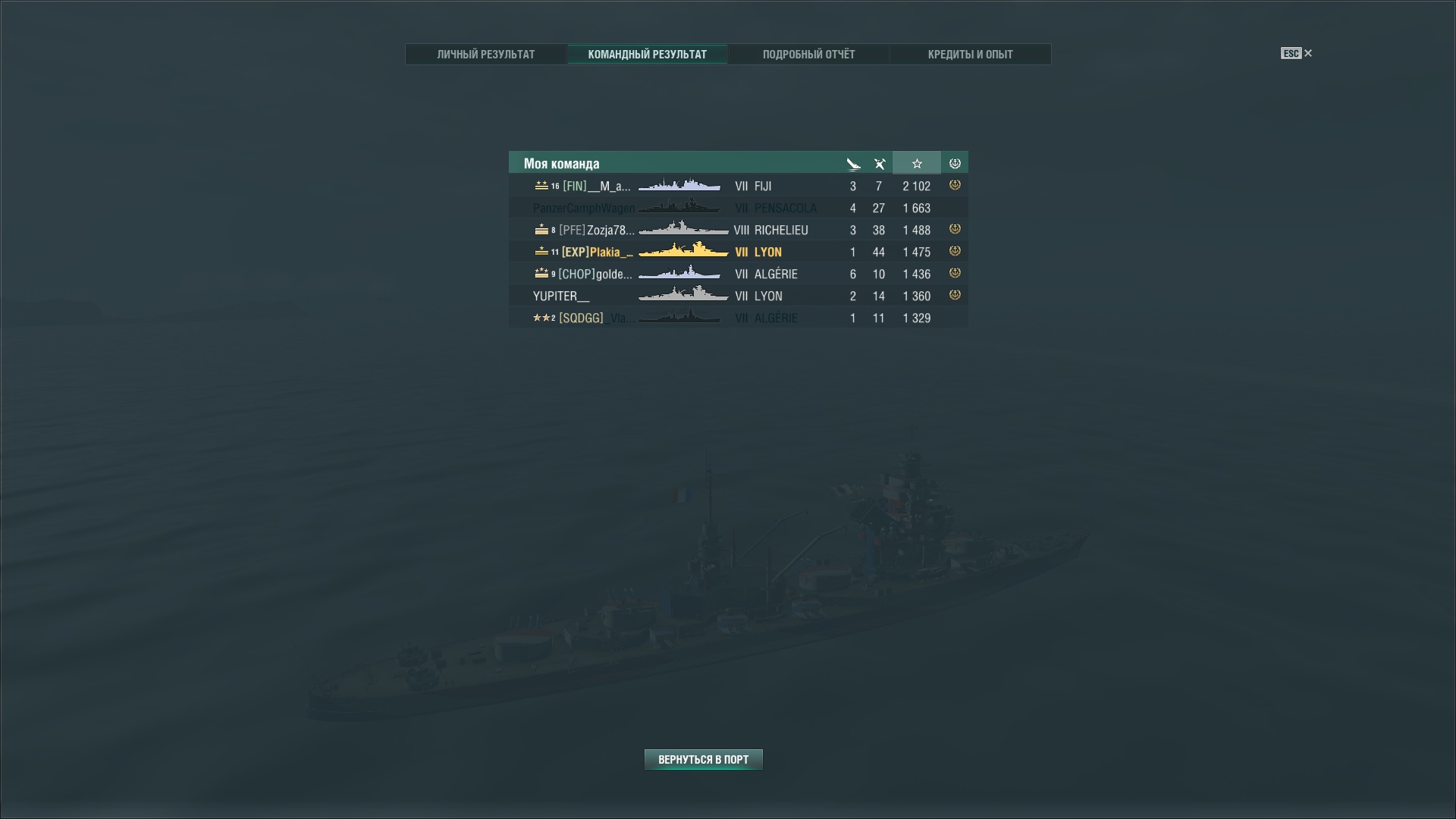Screen dimensions: 1456x819
Task: Click the PENSACOLA ship silhouette
Action: click(679, 206)
